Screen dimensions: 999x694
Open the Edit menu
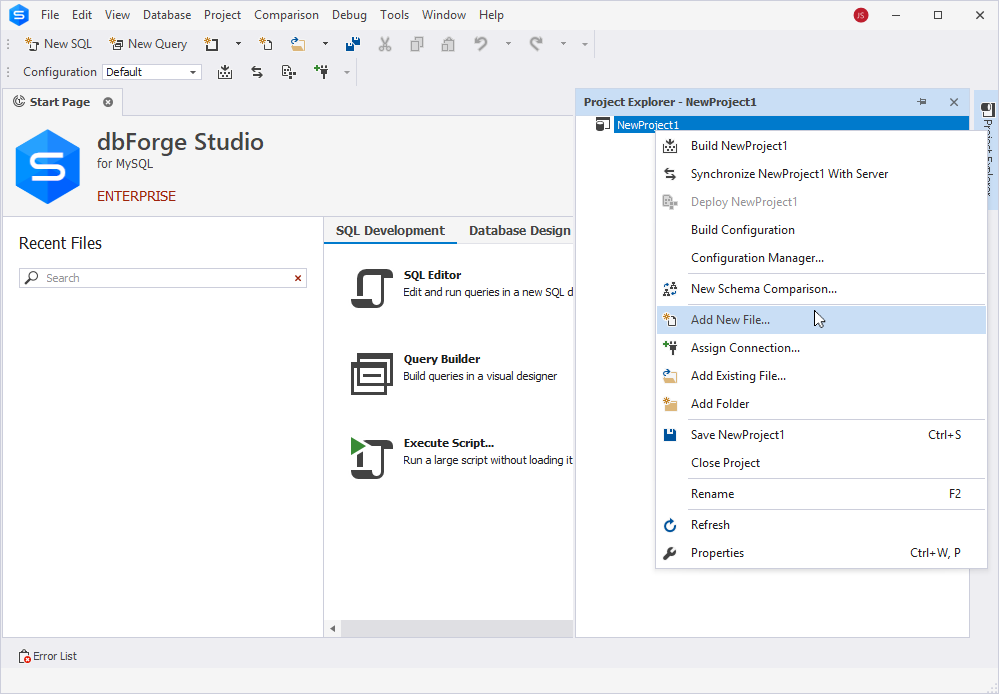point(82,15)
